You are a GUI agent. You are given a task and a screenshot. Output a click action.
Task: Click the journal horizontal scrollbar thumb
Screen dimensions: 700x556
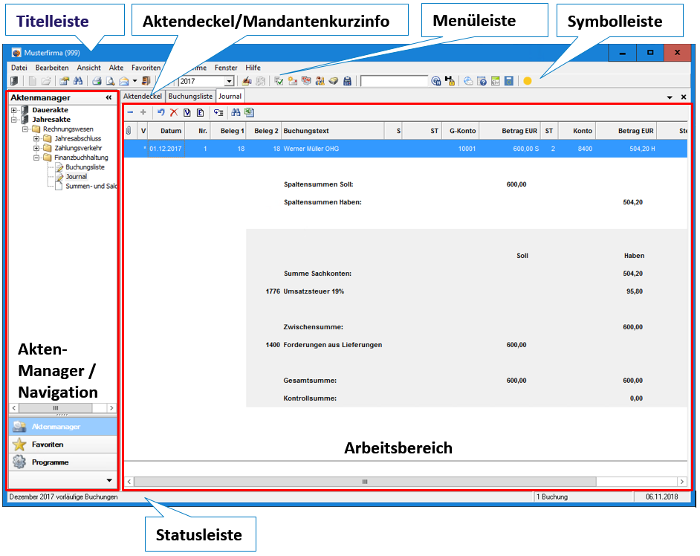[365, 481]
